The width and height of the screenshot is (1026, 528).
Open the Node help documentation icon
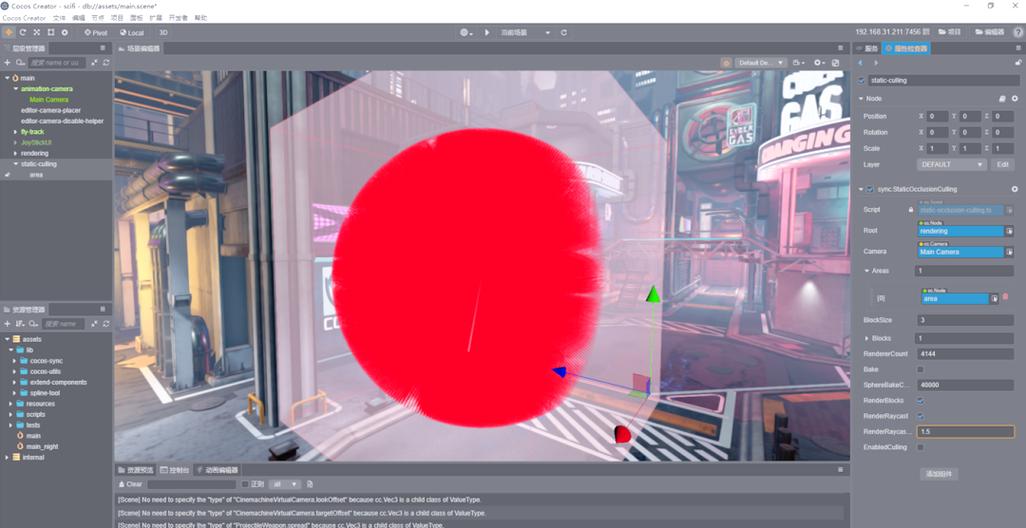pyautogui.click(x=1002, y=98)
